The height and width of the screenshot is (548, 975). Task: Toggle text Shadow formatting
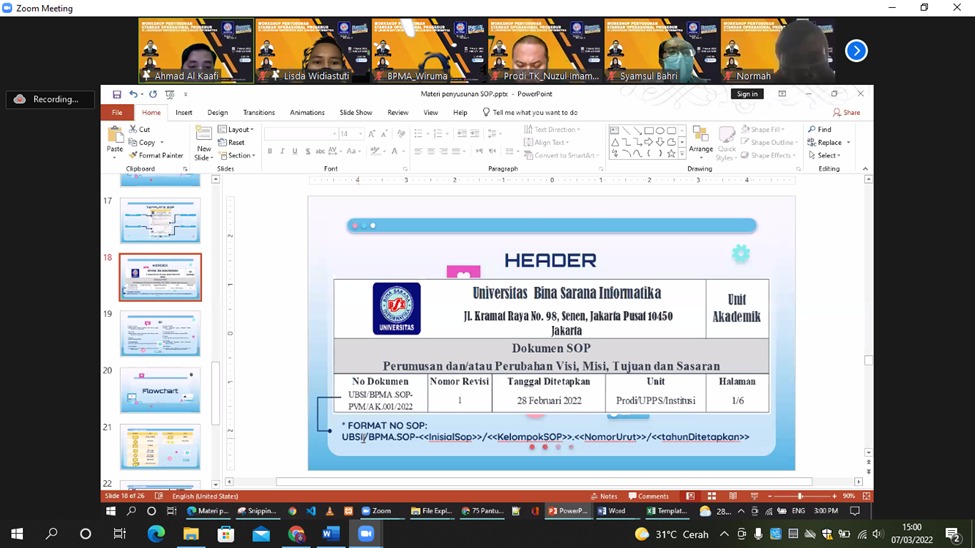(307, 151)
